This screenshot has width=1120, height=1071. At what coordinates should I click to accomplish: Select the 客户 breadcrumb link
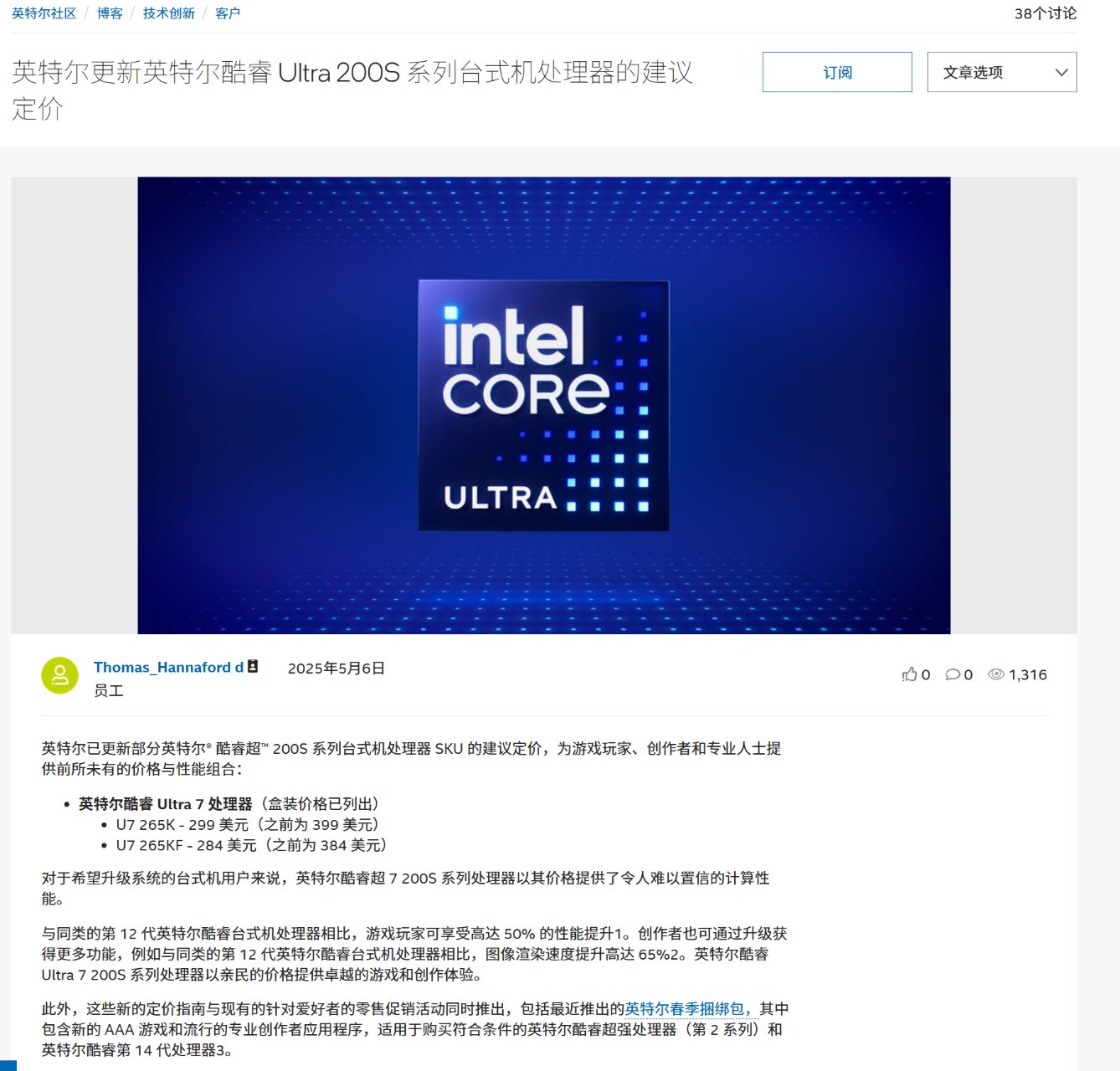(x=228, y=13)
